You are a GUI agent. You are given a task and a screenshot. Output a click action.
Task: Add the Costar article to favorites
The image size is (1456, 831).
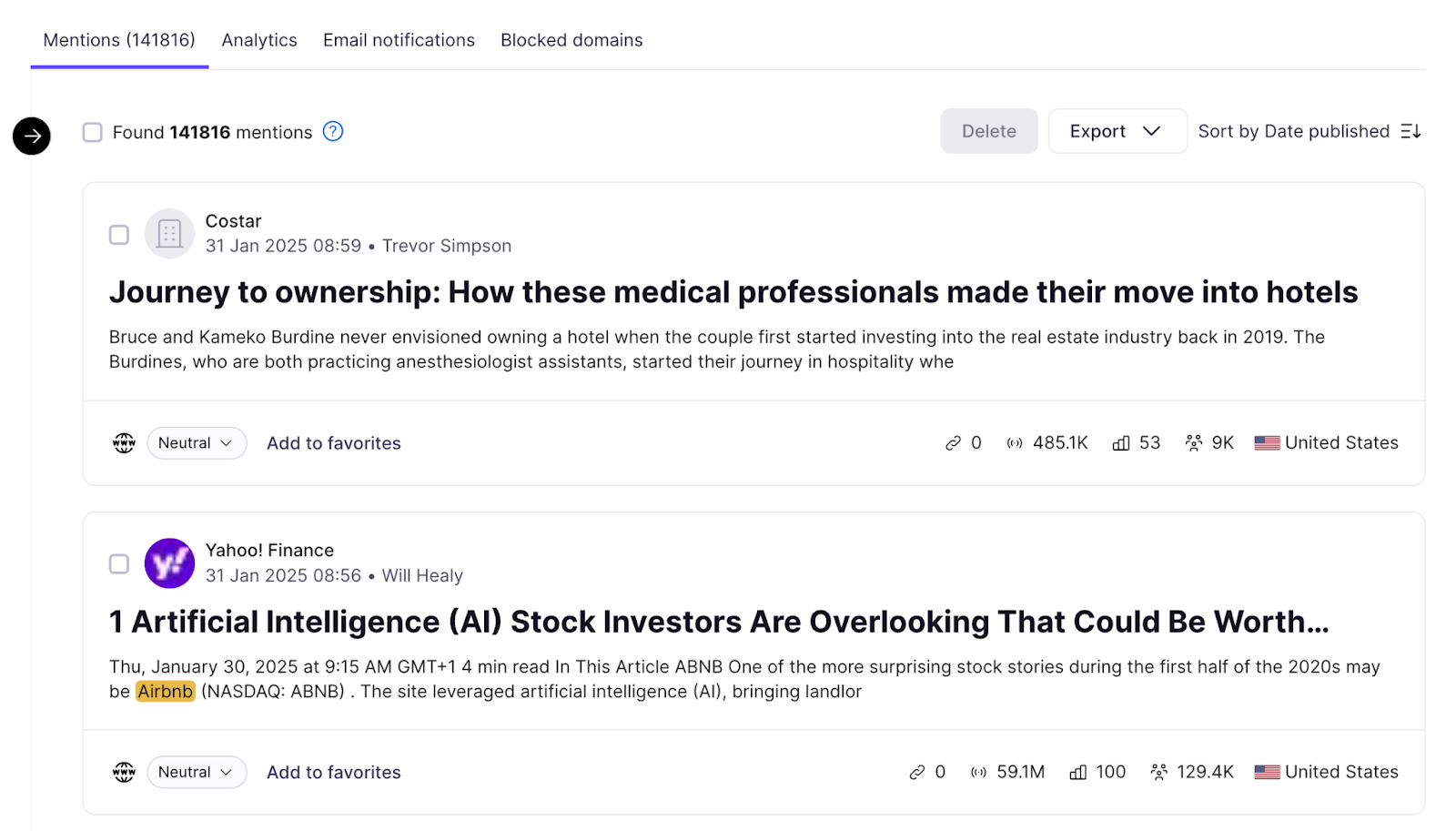coord(333,442)
